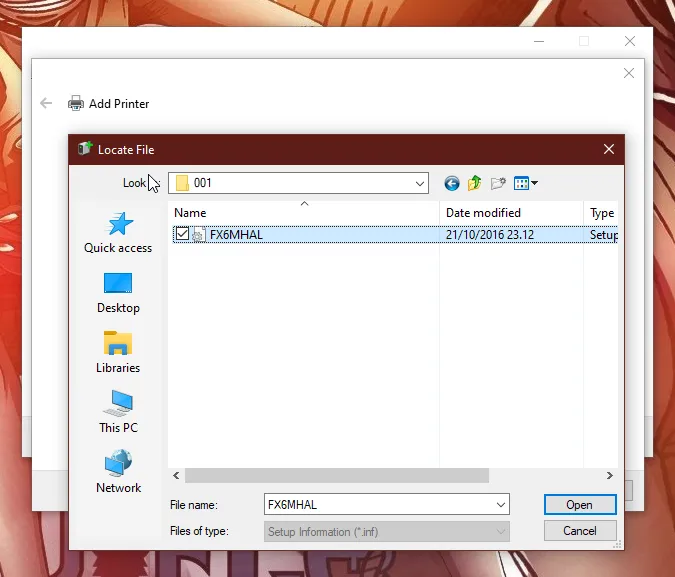
Task: Click the Open button
Action: tap(579, 505)
